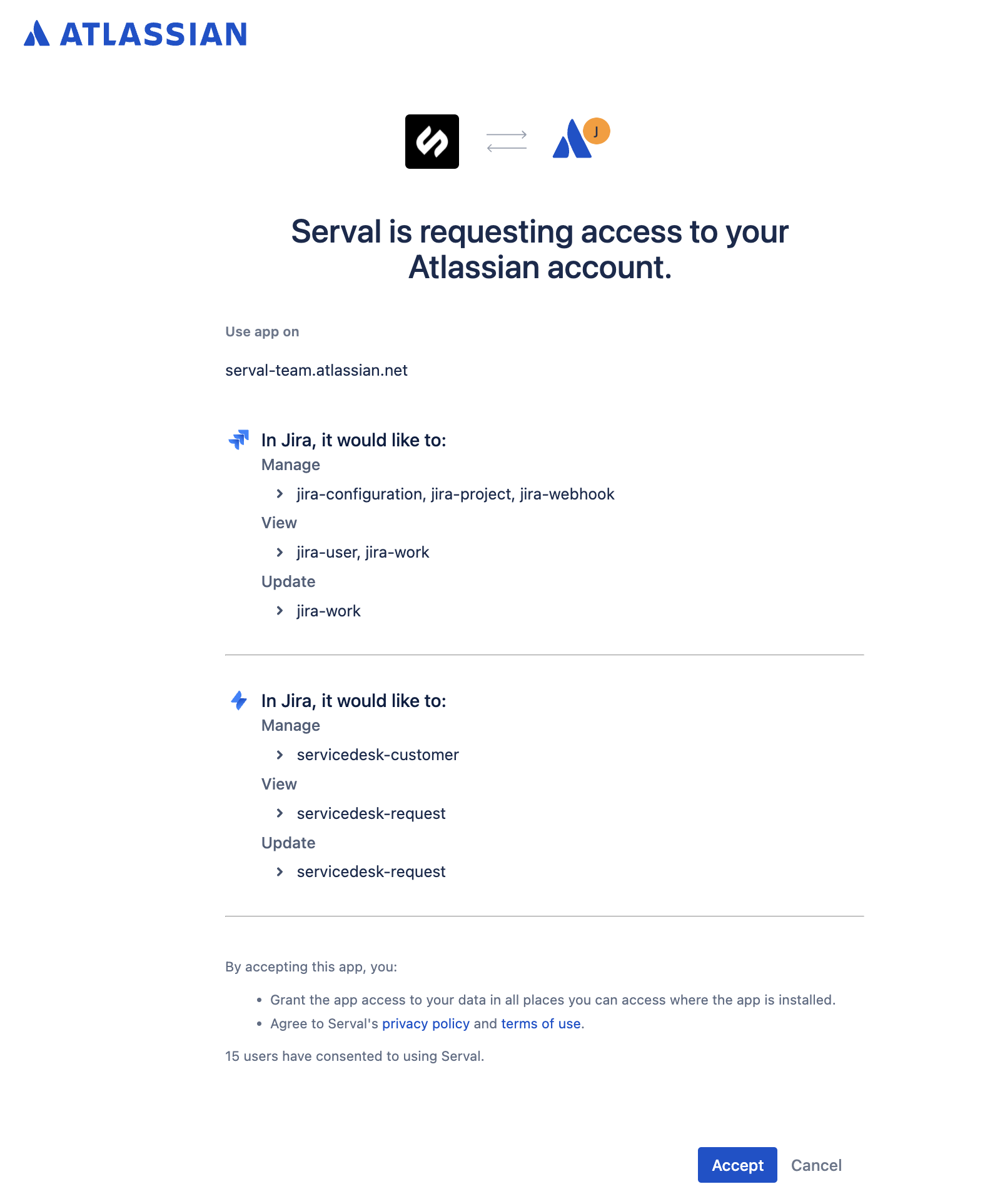
Task: Click the exchange arrows between the app logos
Action: coord(507,141)
